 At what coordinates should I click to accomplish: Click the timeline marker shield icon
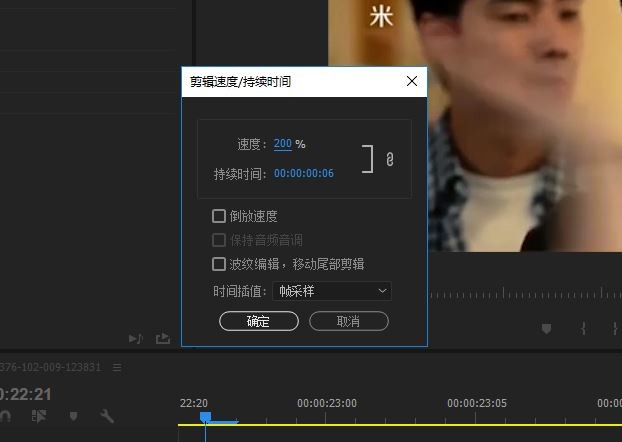click(x=73, y=416)
